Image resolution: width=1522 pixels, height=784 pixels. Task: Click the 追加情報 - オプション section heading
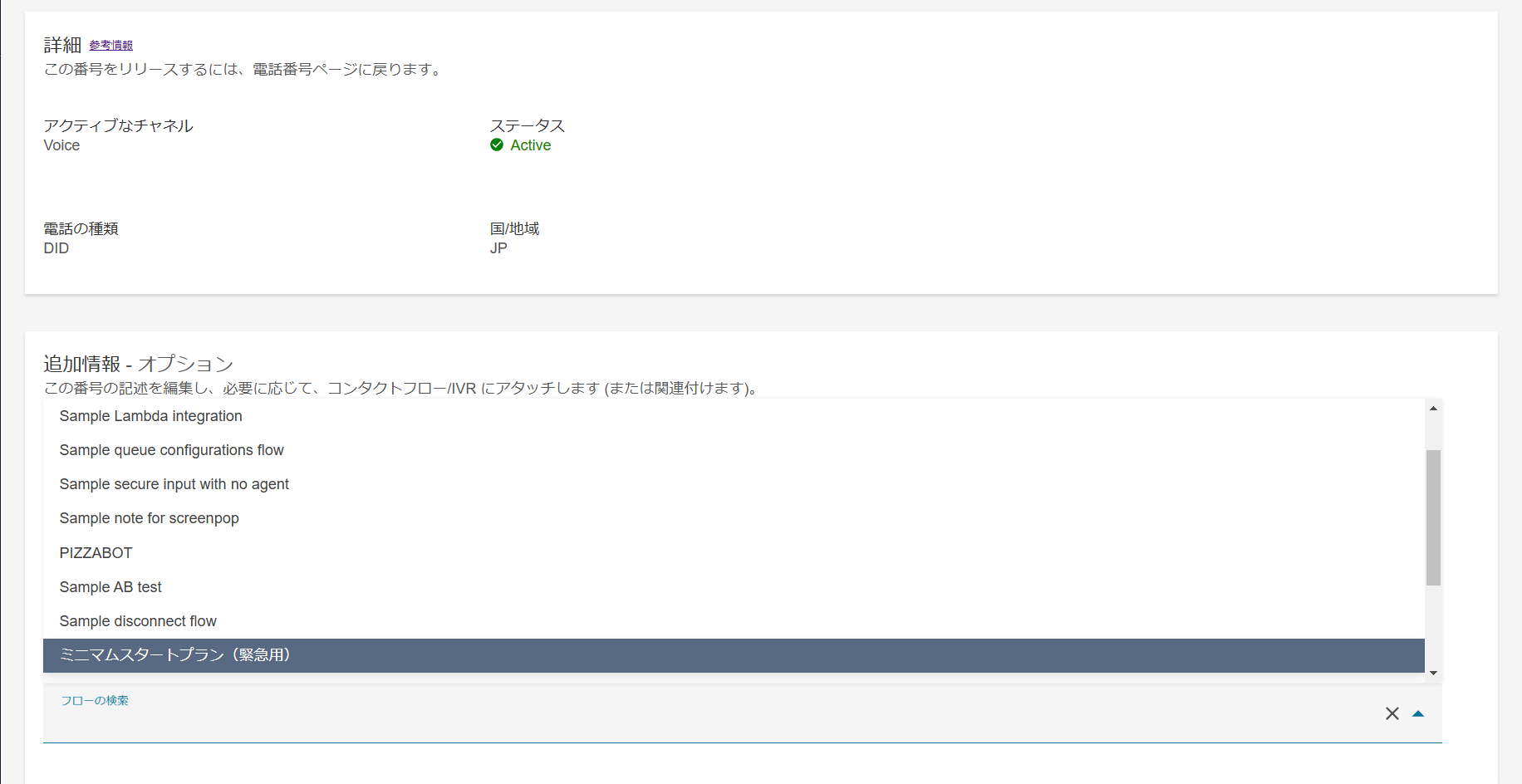click(x=138, y=364)
